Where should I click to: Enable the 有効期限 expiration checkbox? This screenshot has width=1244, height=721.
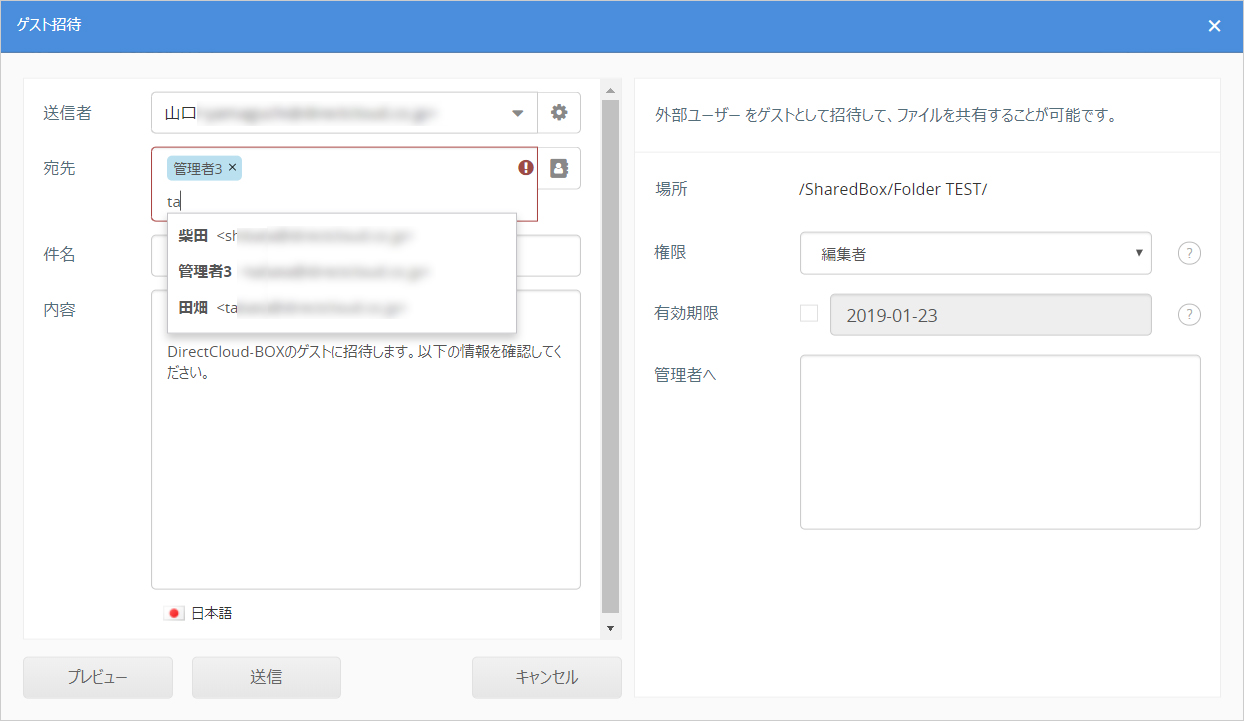tap(809, 313)
